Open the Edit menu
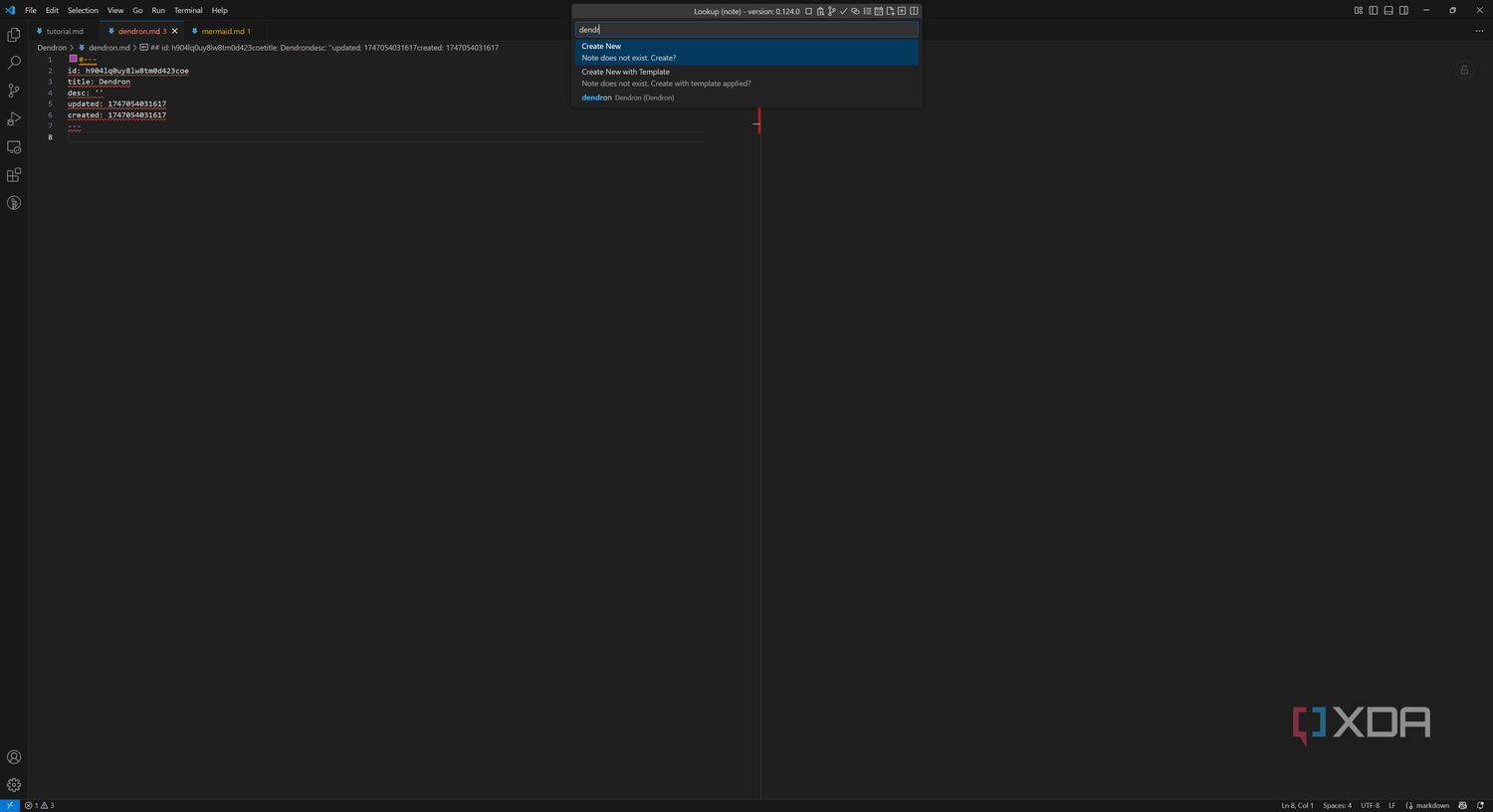The height and width of the screenshot is (812, 1493). click(x=52, y=10)
